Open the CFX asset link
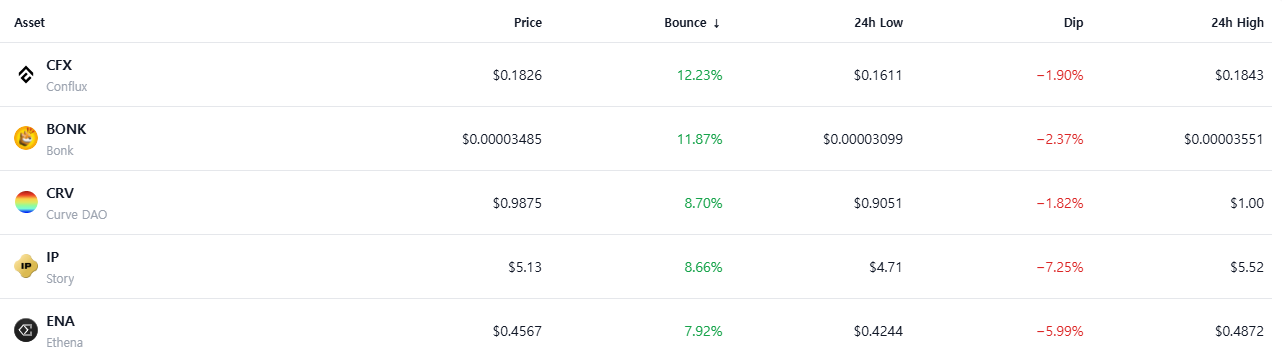The height and width of the screenshot is (360, 1282). 59,65
